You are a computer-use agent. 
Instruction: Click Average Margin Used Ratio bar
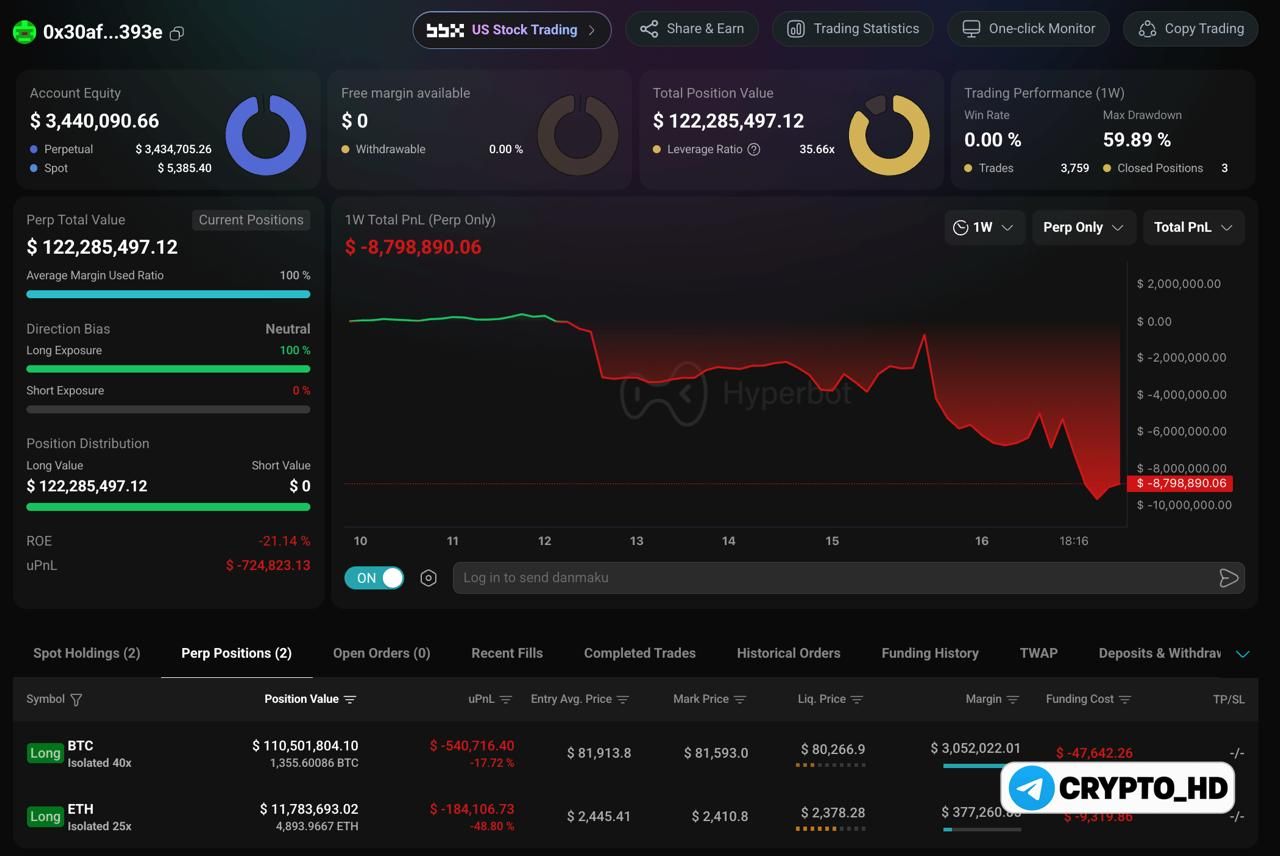168,294
